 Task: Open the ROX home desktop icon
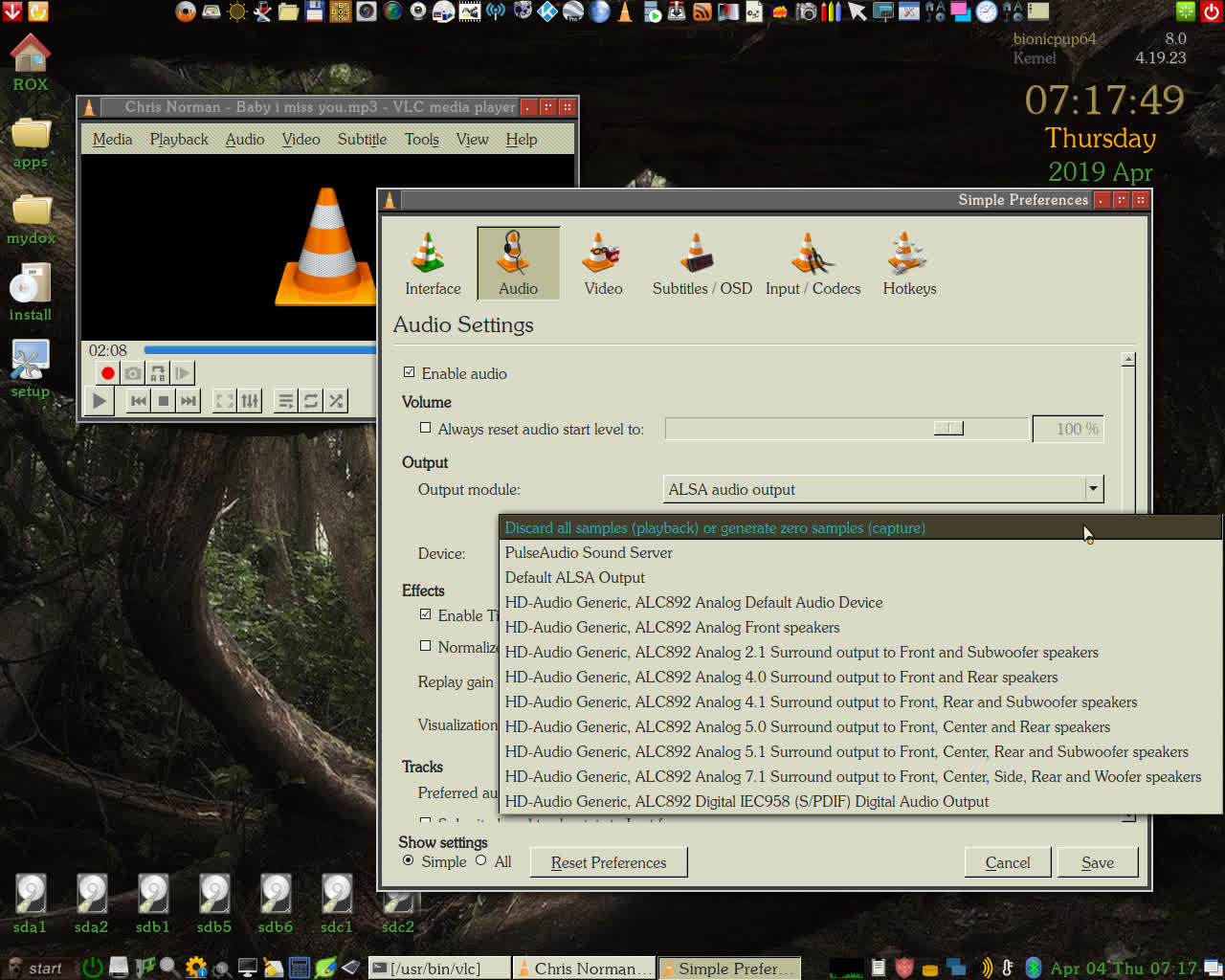tap(31, 63)
